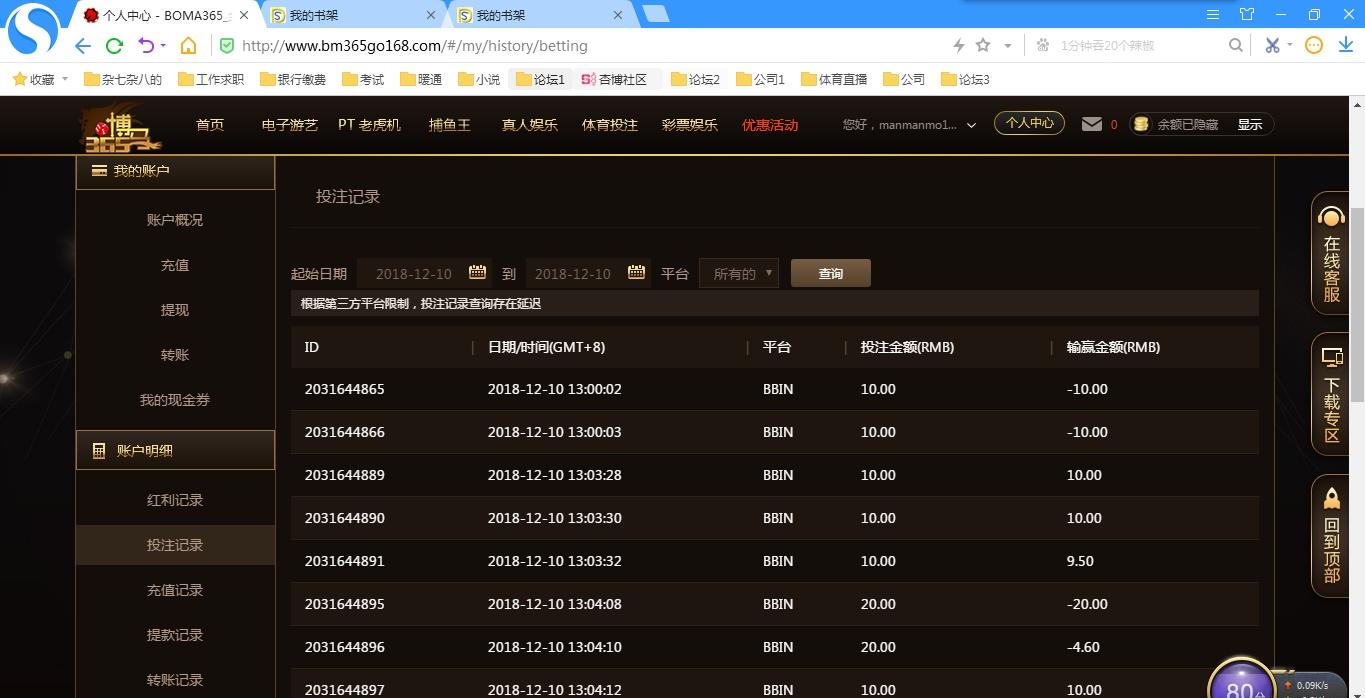Go to browser home page icon
This screenshot has width=1365, height=698.
[x=188, y=45]
